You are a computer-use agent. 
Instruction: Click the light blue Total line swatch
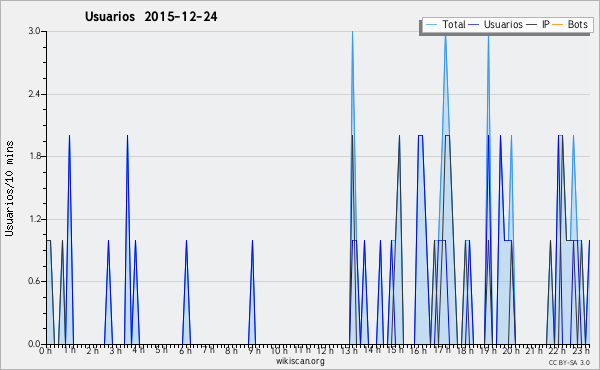(x=431, y=25)
